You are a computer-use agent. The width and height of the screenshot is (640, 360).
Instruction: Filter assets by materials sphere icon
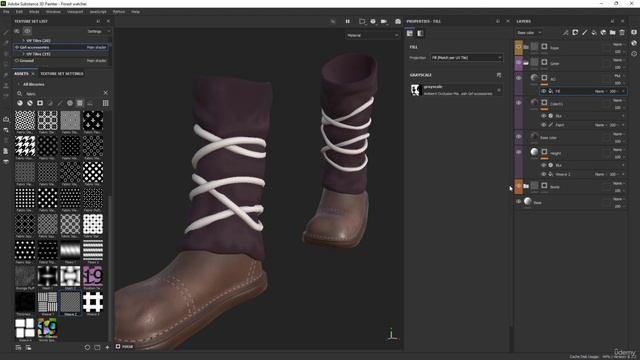coord(20,103)
